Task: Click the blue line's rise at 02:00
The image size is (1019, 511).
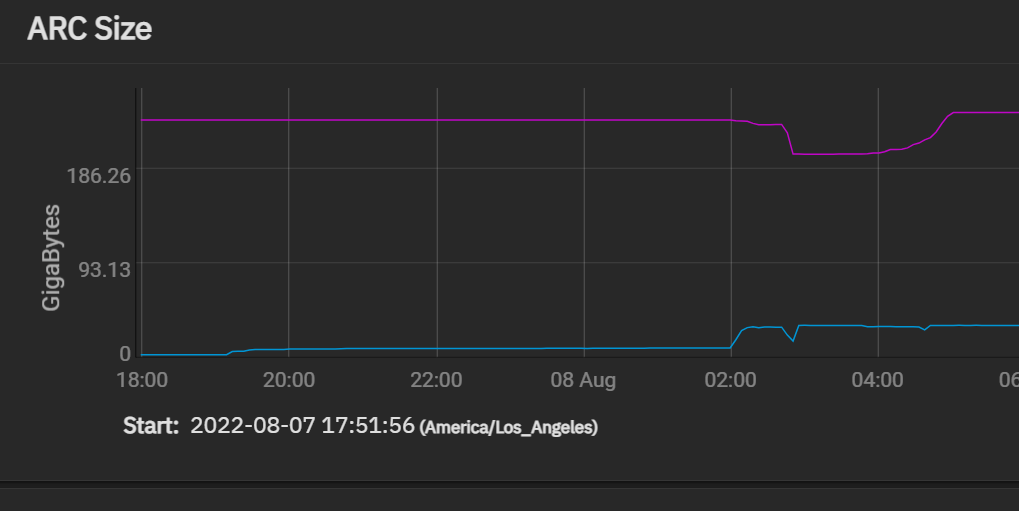Action: coord(737,338)
